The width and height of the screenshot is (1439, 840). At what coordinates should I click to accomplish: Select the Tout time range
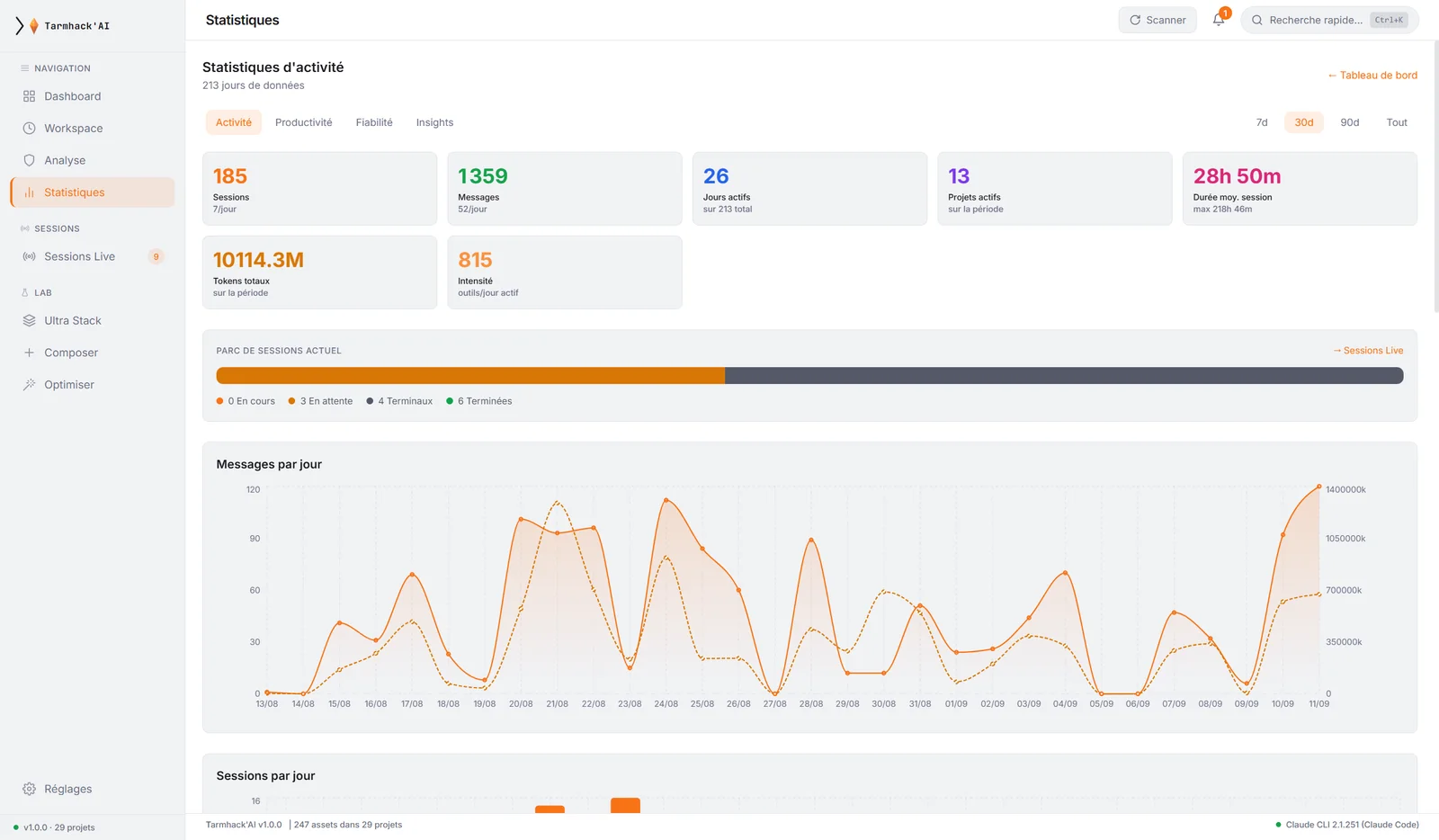1397,122
